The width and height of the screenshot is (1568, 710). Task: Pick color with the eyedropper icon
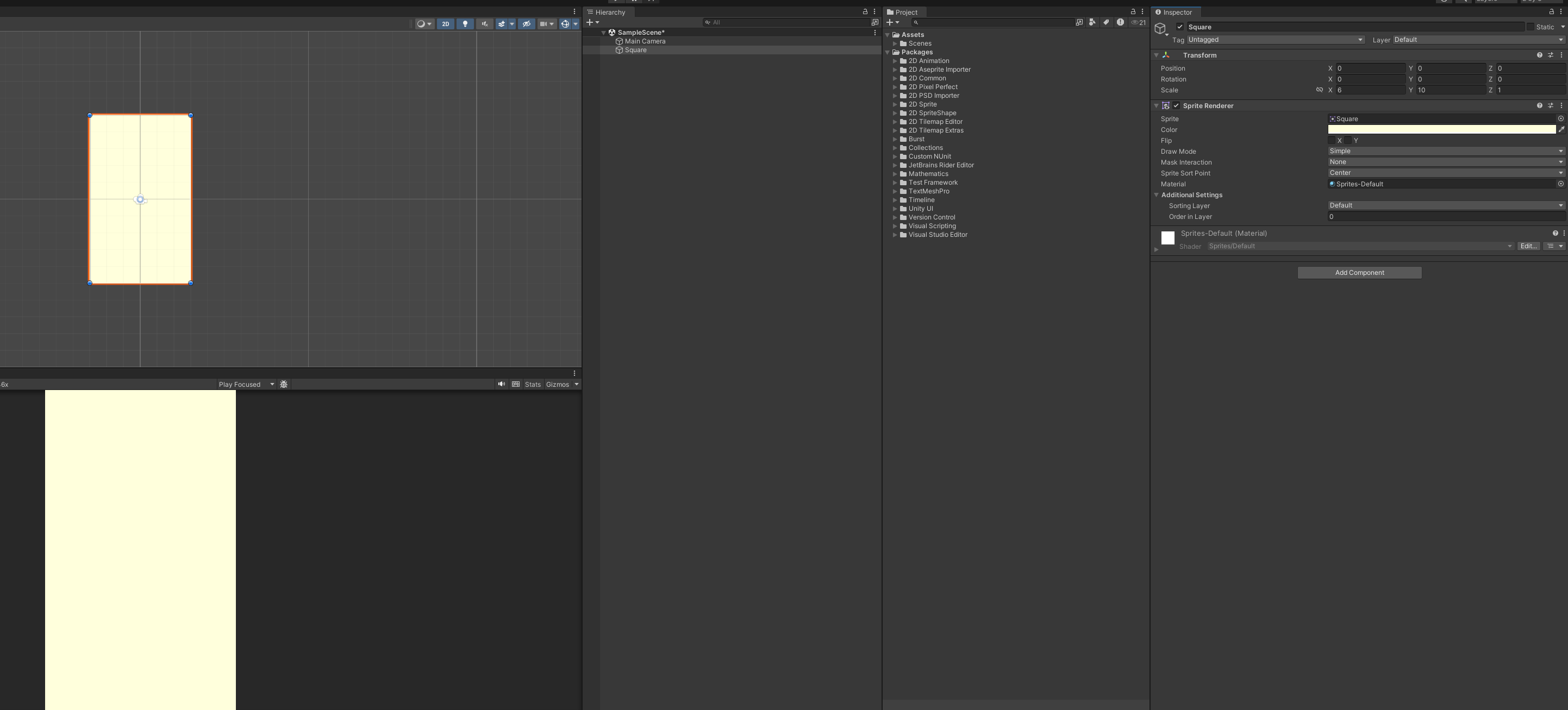pyautogui.click(x=1561, y=130)
